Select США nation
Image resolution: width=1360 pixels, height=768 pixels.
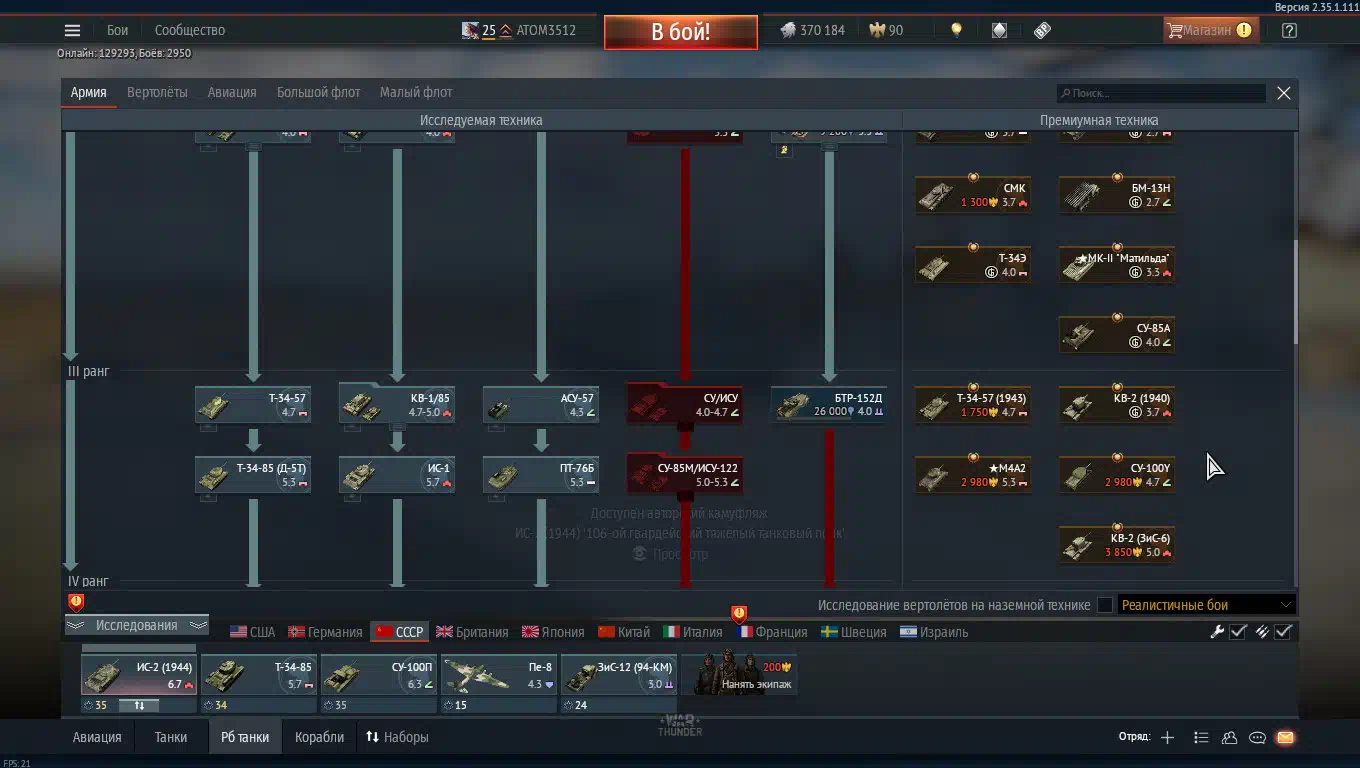[x=252, y=632]
